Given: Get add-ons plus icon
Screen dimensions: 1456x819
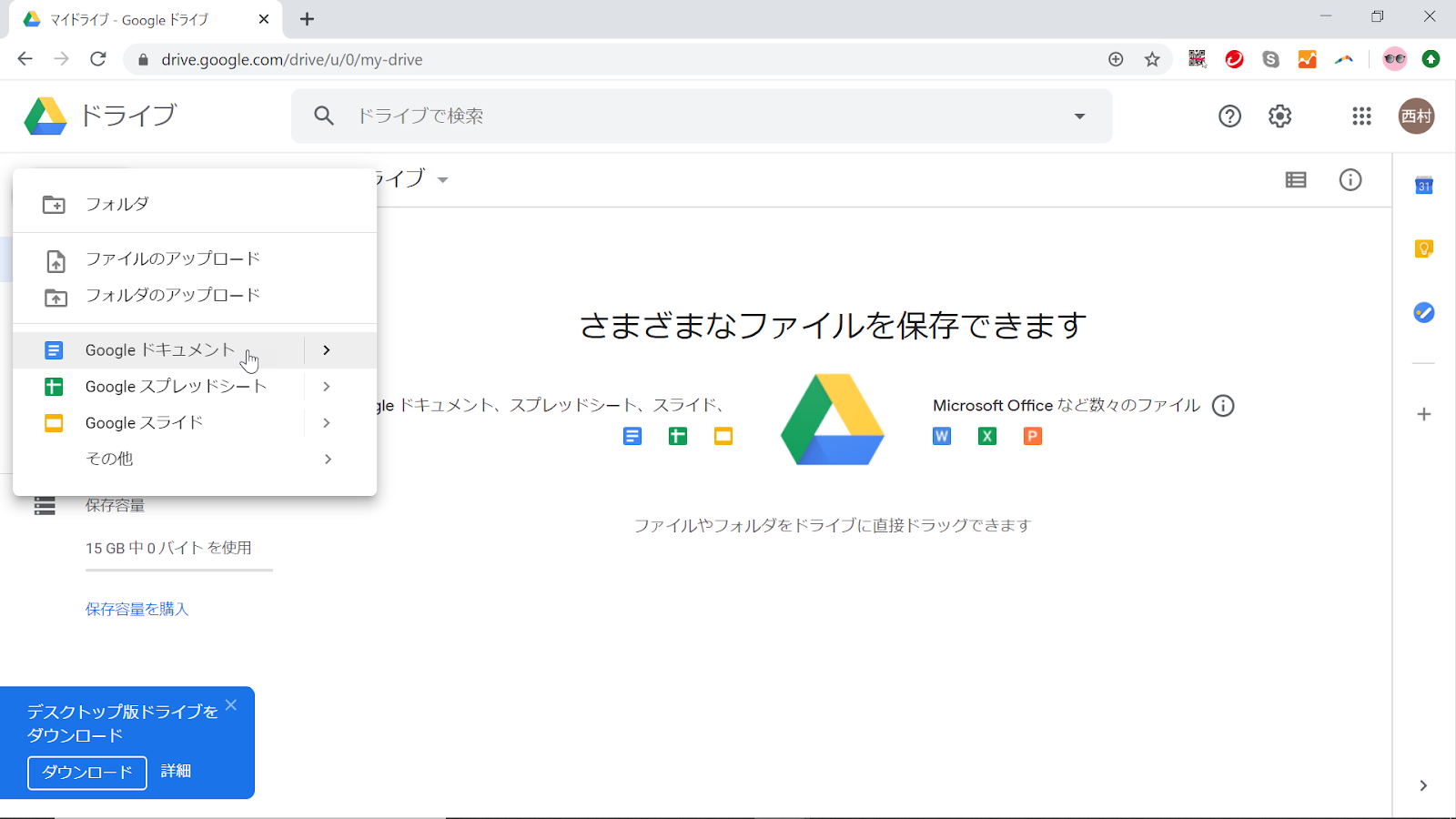Looking at the screenshot, I should click(1424, 414).
